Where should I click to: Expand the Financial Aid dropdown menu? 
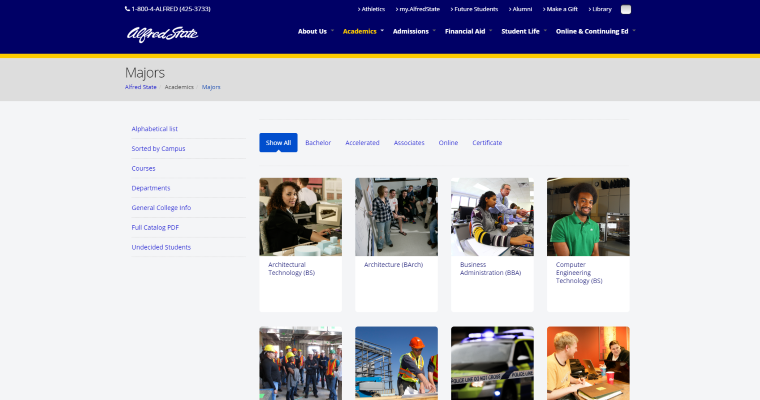pyautogui.click(x=466, y=31)
